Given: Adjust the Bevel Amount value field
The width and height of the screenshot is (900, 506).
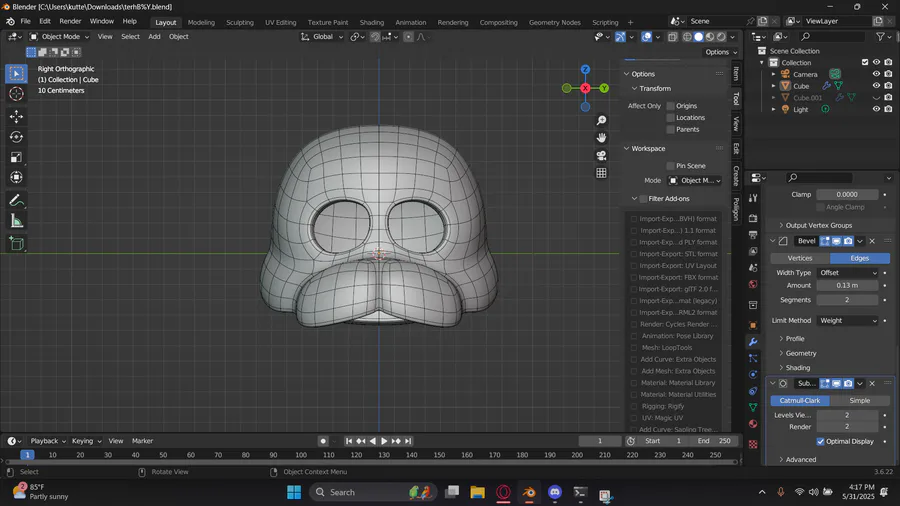Looking at the screenshot, I should (847, 285).
